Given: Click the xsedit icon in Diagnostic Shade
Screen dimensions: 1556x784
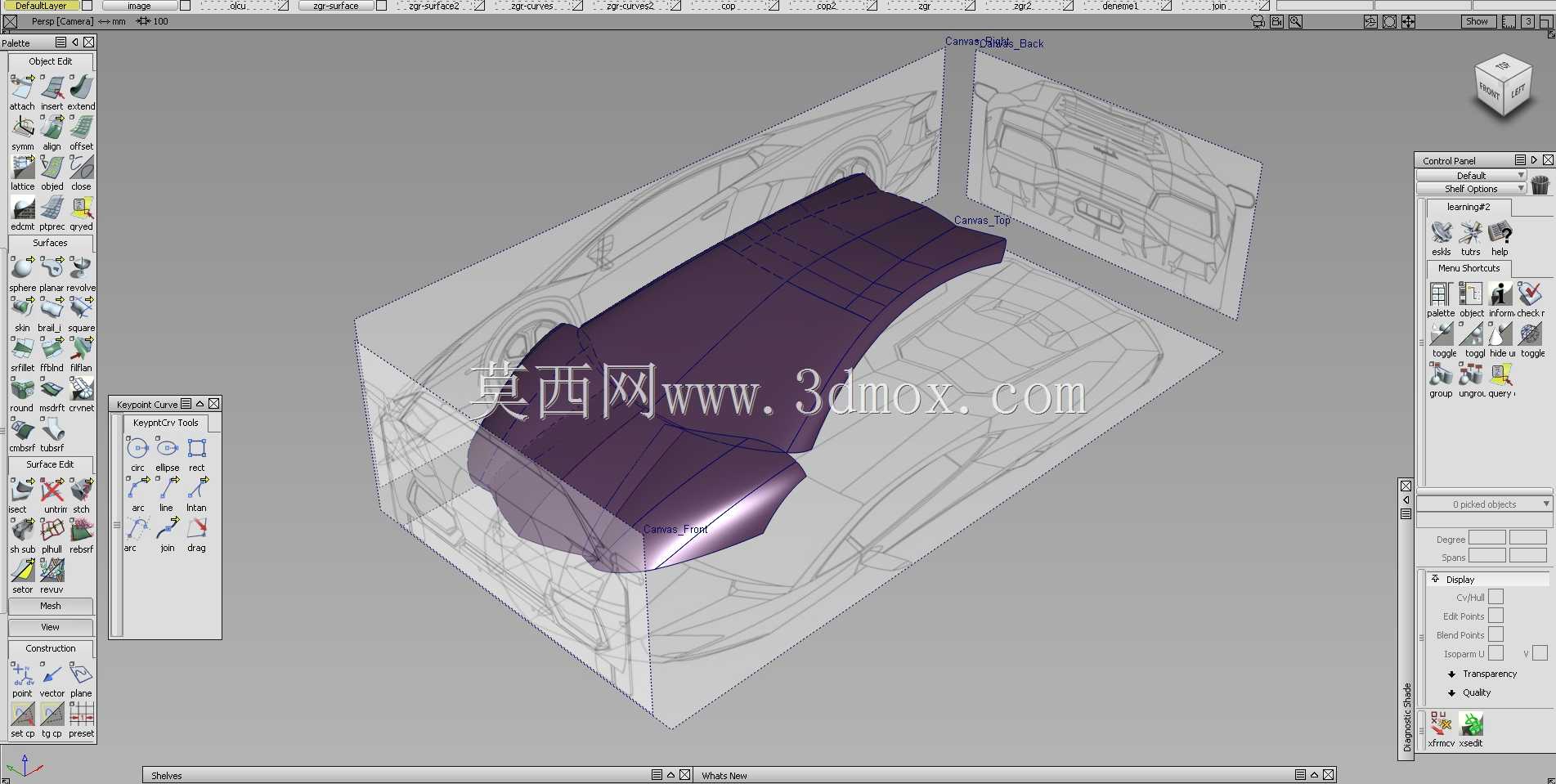Looking at the screenshot, I should click(x=1470, y=724).
